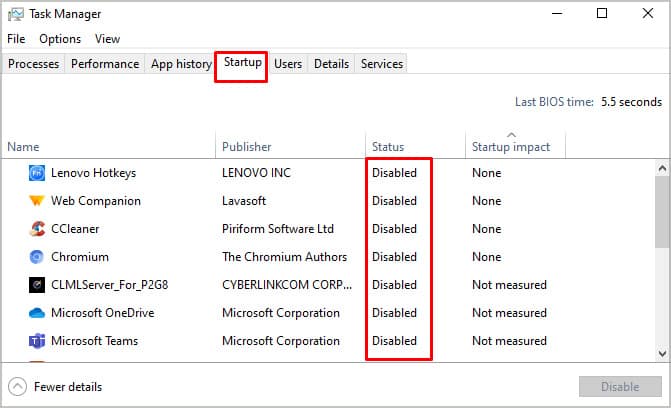Click Disabled status of CCleaner

(394, 229)
